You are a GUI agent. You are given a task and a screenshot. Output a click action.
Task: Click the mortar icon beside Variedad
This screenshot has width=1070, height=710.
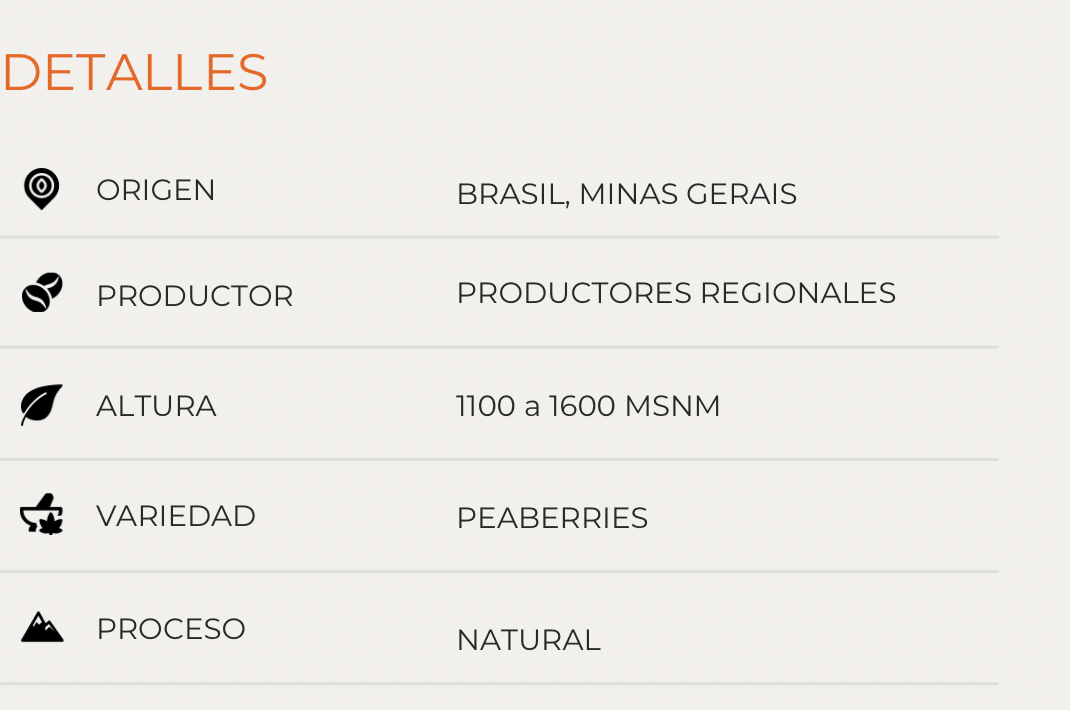pyautogui.click(x=42, y=516)
